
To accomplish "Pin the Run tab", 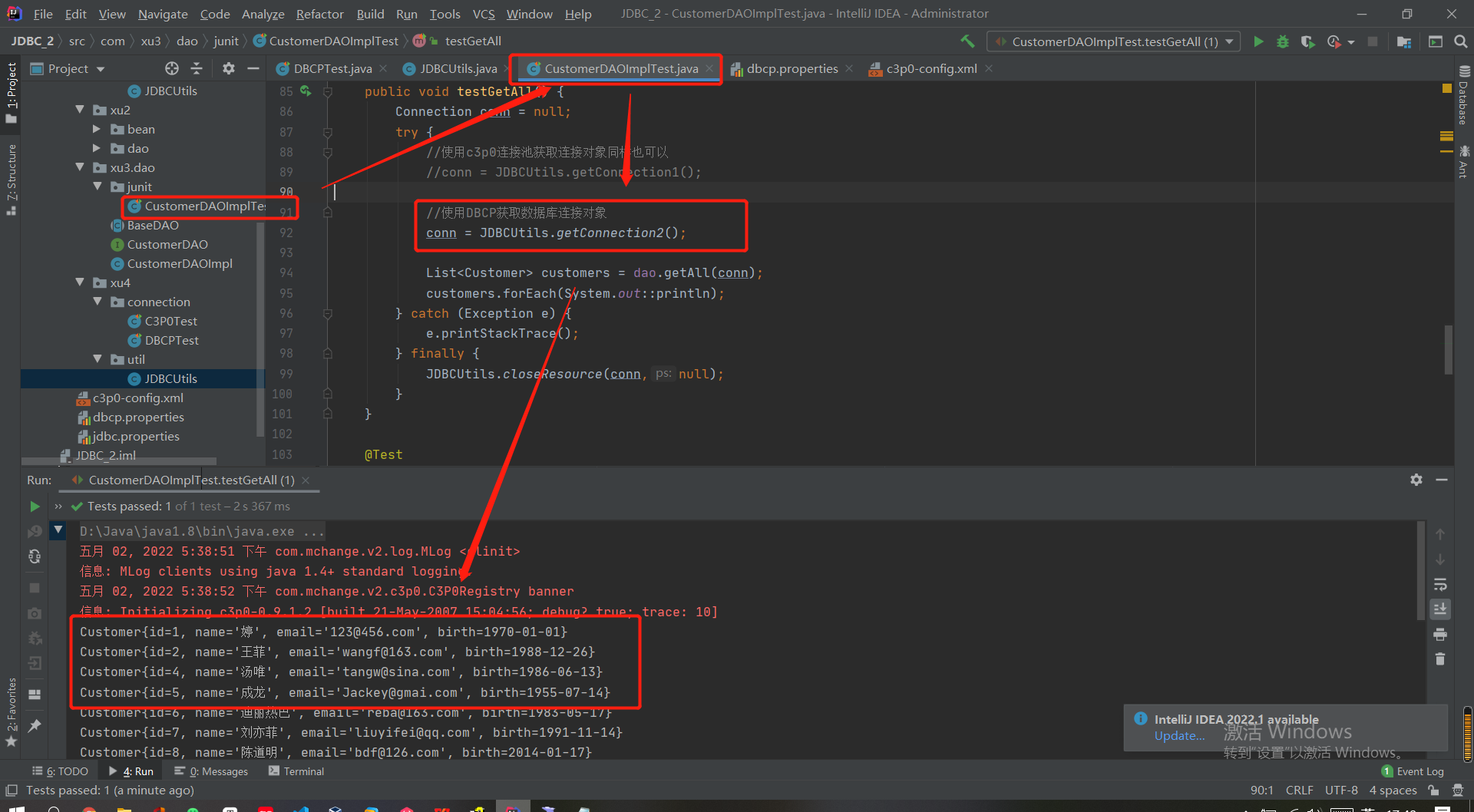I will (35, 725).
